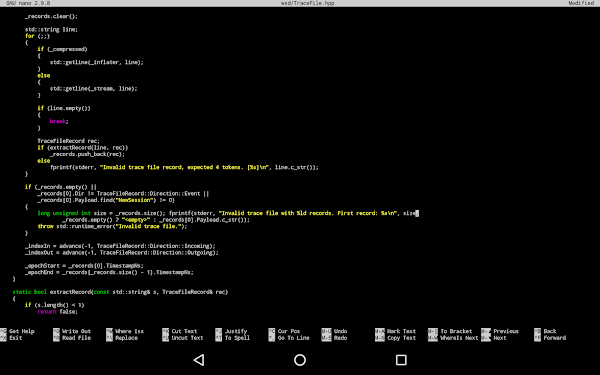The height and width of the screenshot is (375, 600).
Task: Click the Previous shortcut label
Action: click(x=506, y=331)
